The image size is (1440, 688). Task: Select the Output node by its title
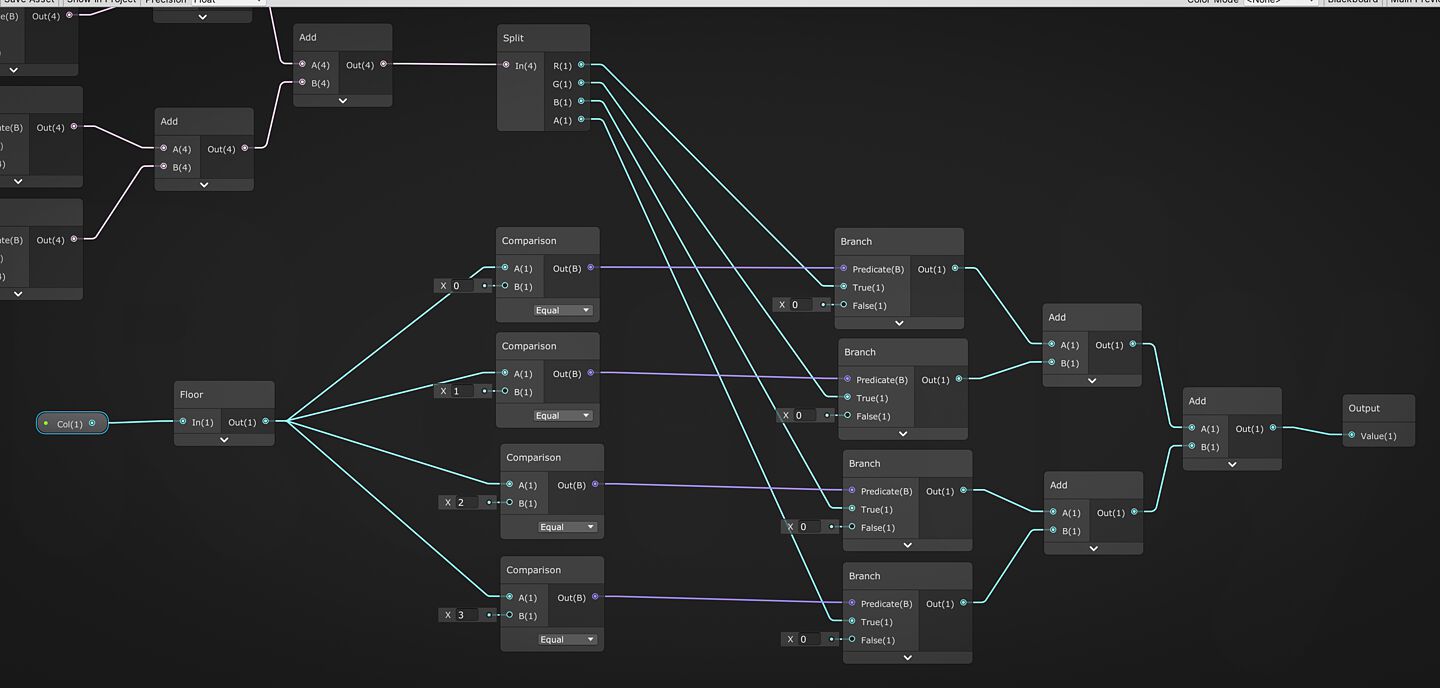[1364, 408]
